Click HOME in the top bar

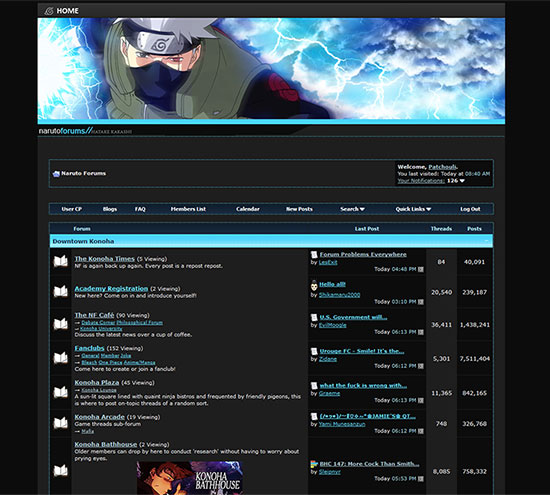(x=67, y=11)
